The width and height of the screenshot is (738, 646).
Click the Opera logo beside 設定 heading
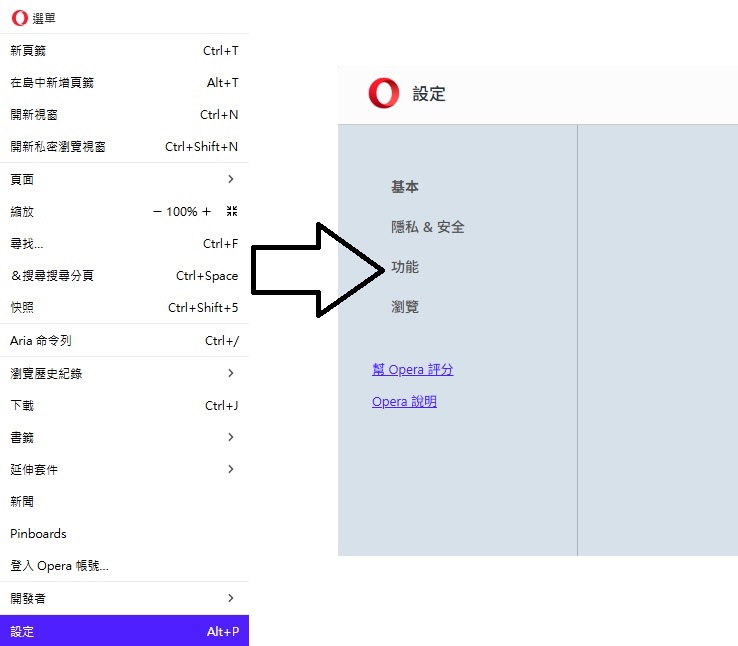384,93
